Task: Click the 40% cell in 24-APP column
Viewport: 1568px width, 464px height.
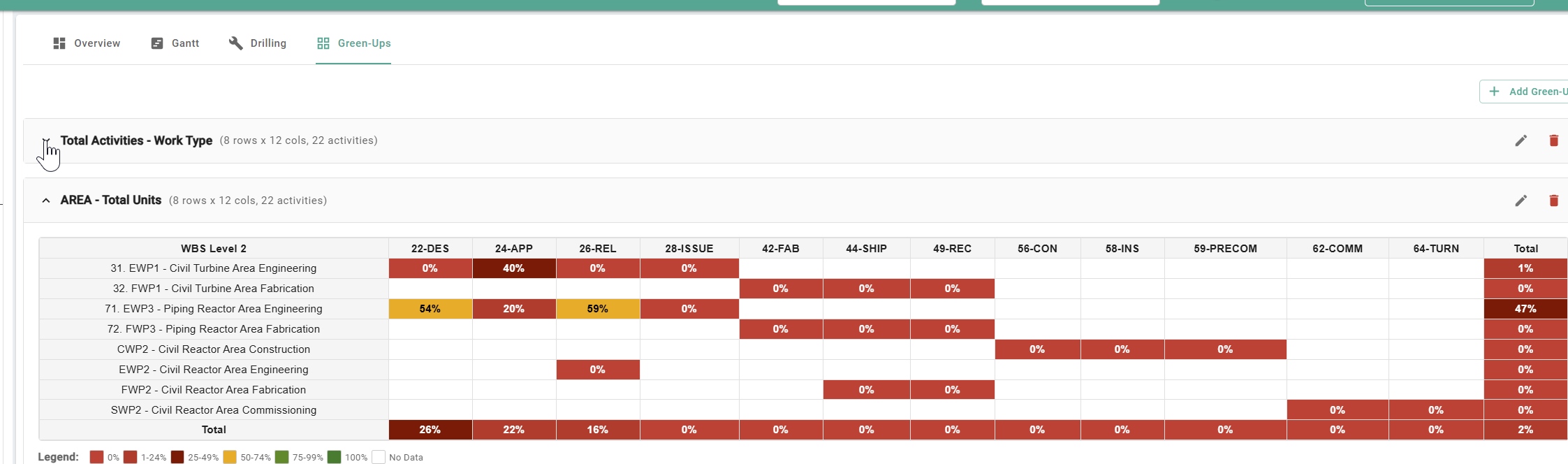Action: click(x=513, y=268)
